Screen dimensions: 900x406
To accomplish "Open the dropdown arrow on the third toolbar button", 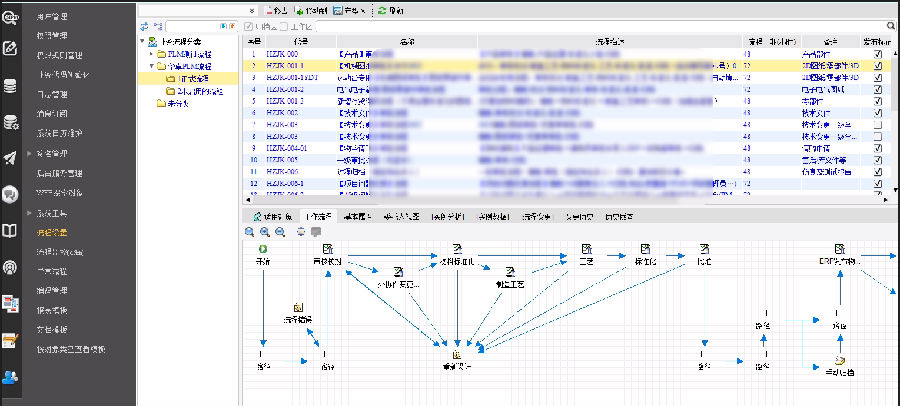I will (362, 9).
